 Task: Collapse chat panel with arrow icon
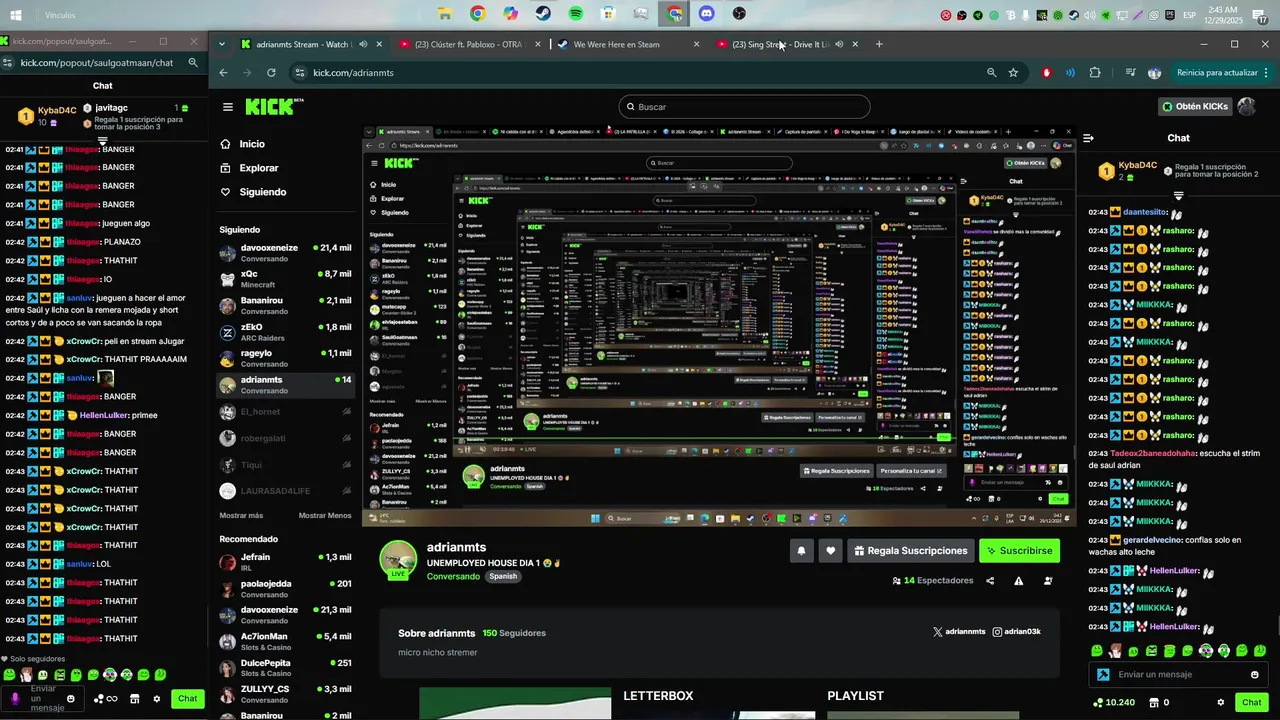pos(1089,138)
